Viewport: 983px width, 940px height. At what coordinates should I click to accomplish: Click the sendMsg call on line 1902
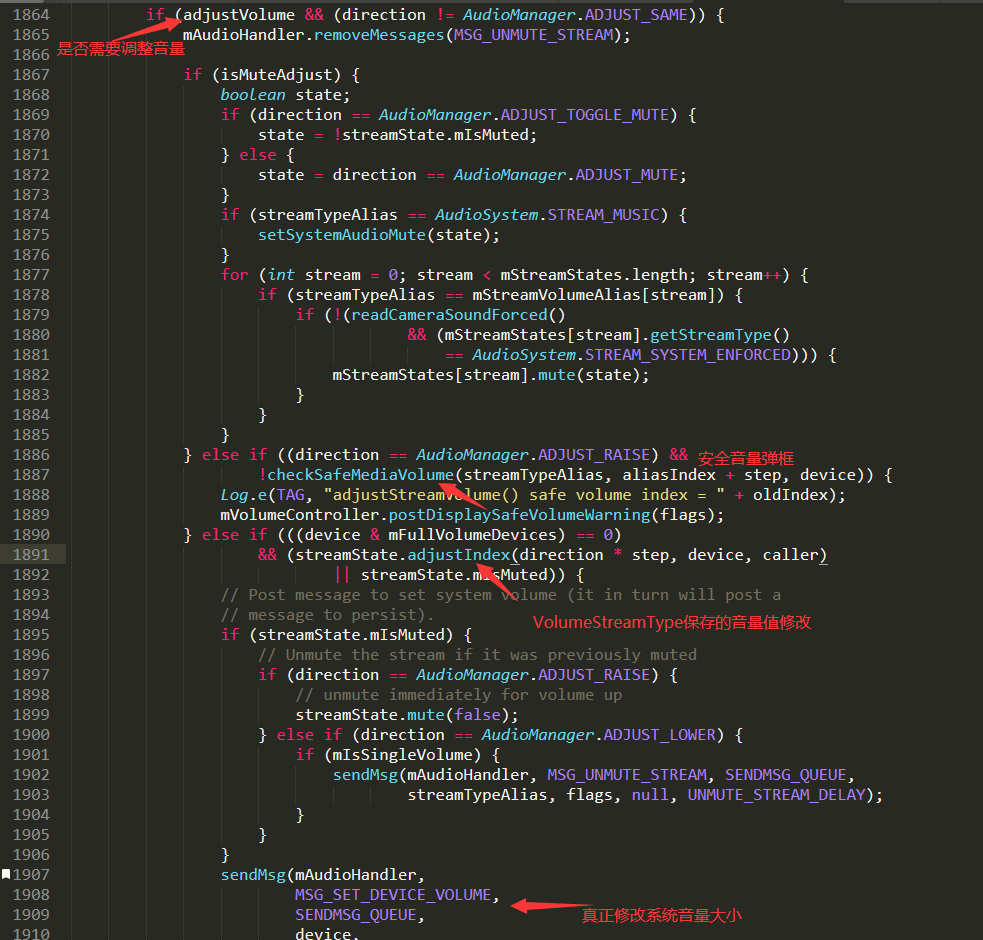pyautogui.click(x=365, y=775)
